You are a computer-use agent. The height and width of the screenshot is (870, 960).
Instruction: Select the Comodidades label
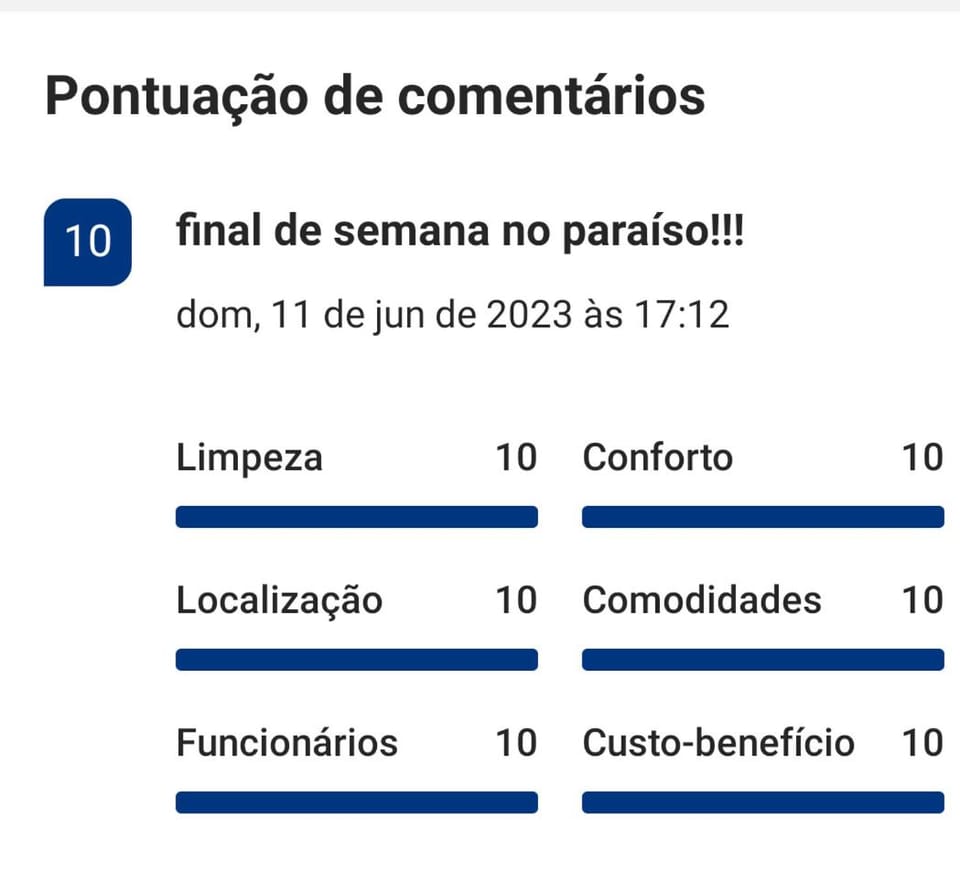click(701, 601)
